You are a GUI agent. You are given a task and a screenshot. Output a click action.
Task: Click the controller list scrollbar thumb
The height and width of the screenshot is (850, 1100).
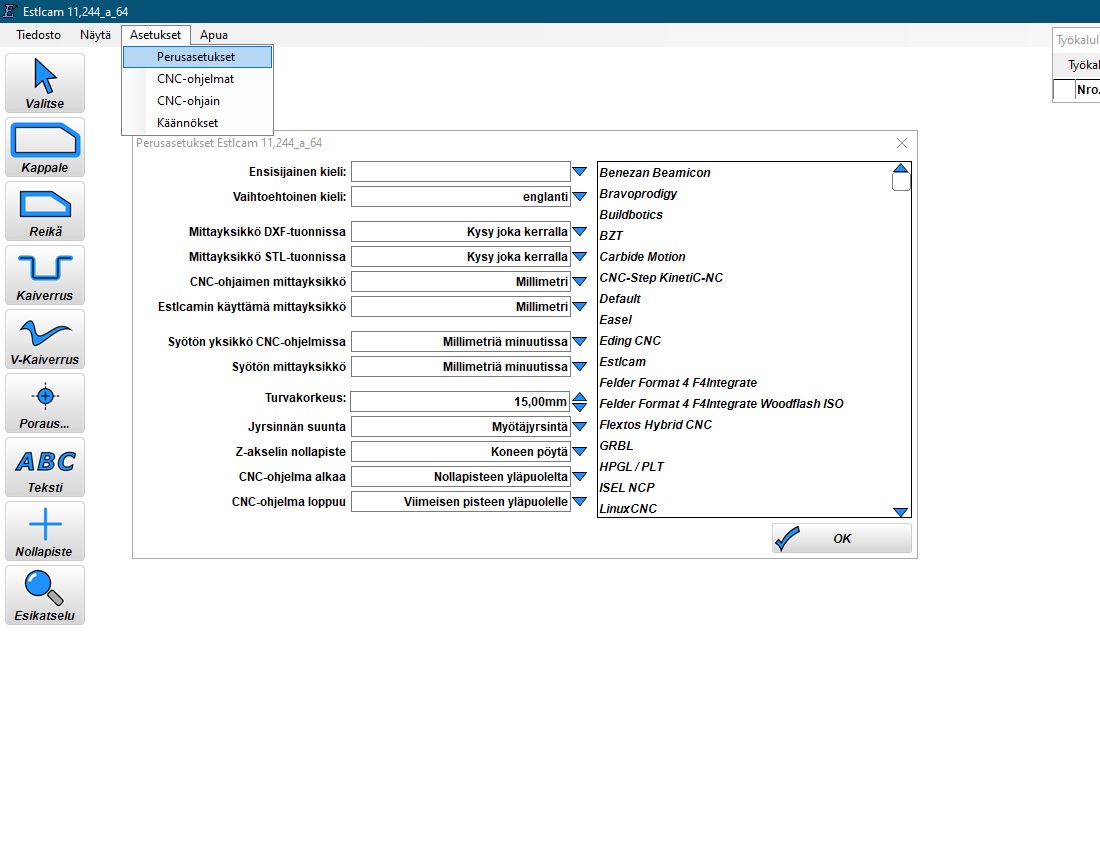click(x=901, y=182)
